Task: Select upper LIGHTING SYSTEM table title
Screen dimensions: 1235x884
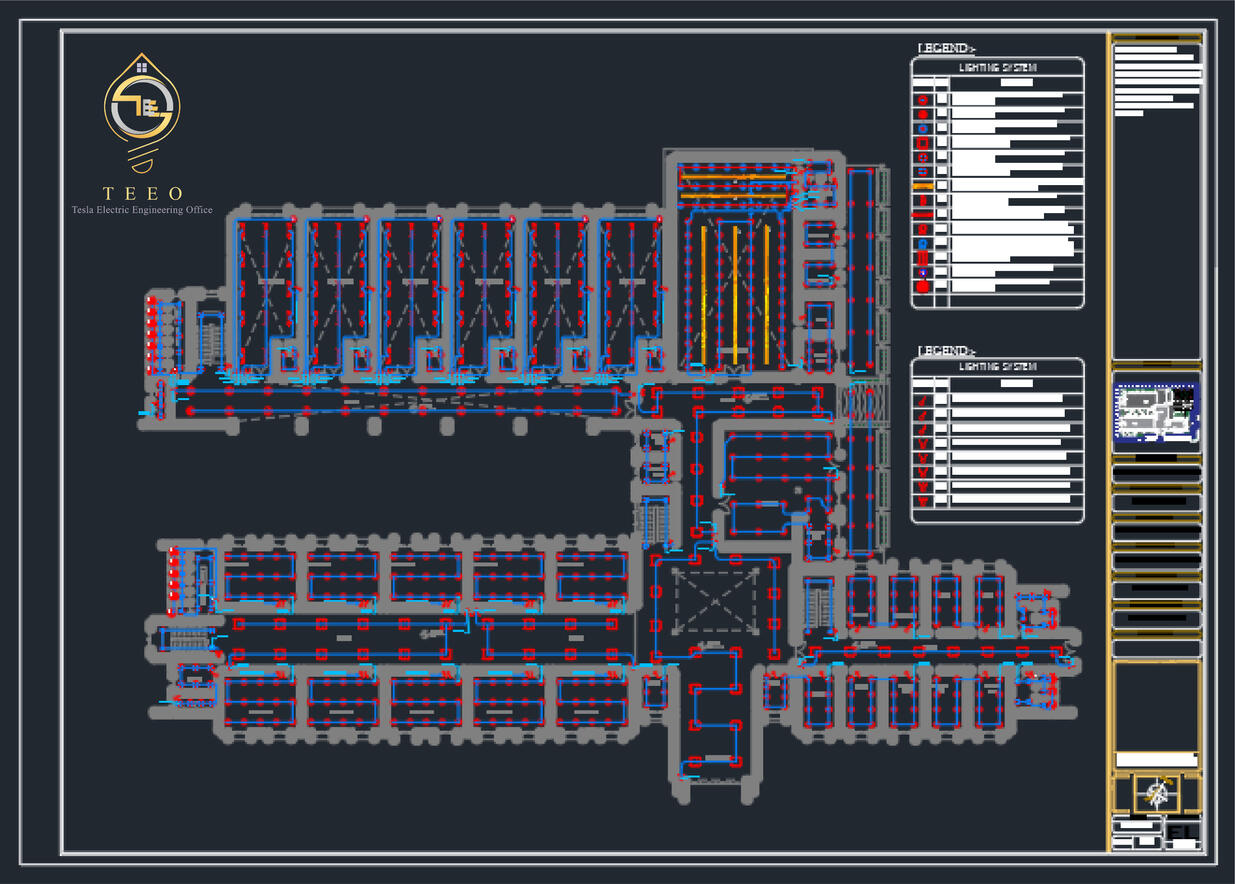Action: coord(997,68)
